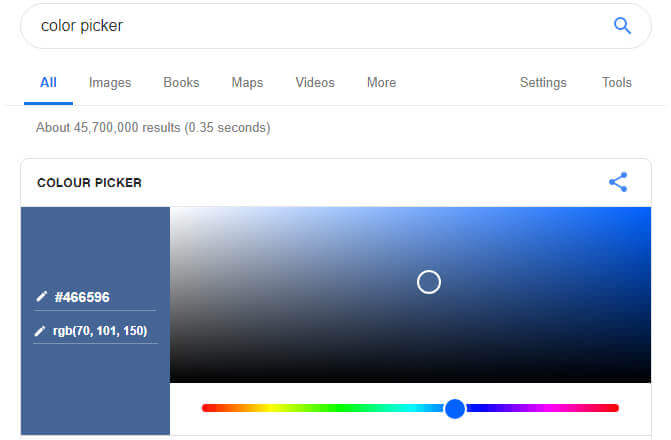Edit the hex value #466596
The image size is (671, 440).
82,297
